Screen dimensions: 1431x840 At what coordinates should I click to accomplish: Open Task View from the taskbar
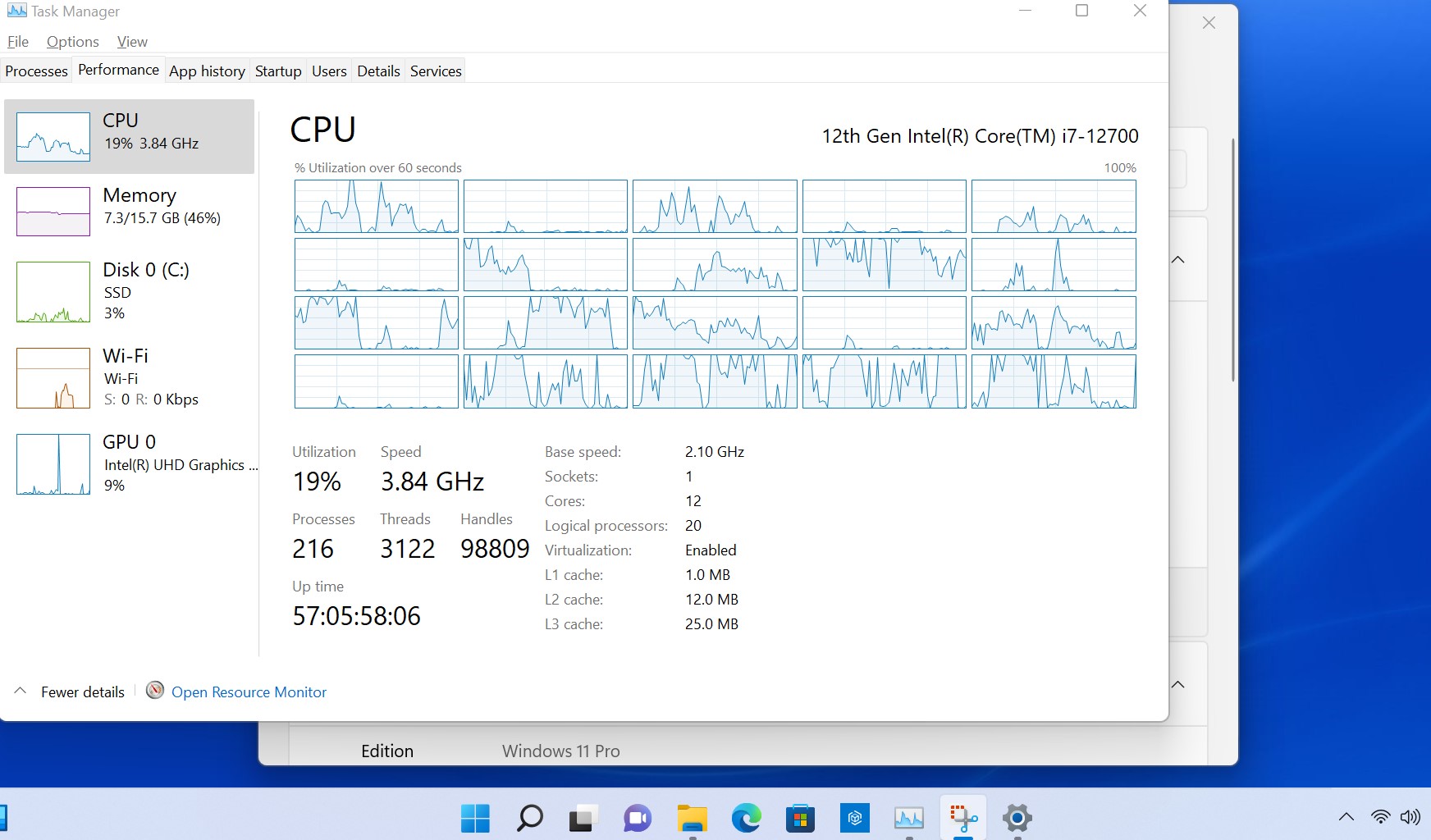(x=583, y=818)
